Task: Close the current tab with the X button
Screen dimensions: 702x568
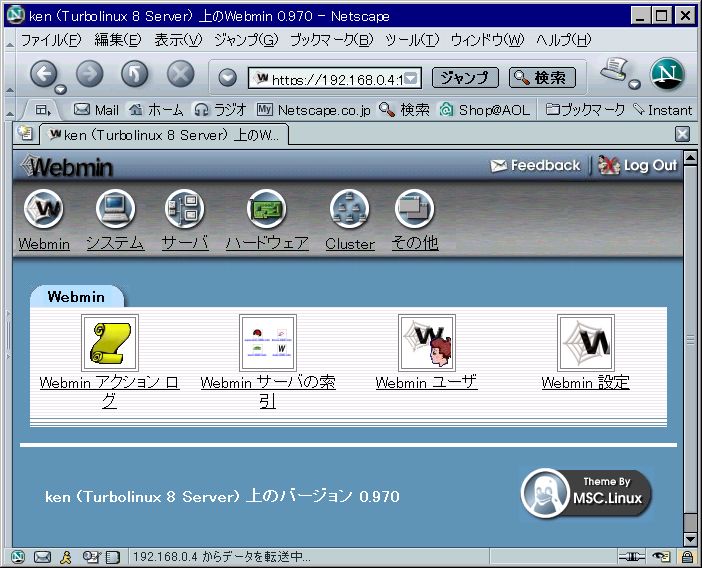Action: [682, 134]
